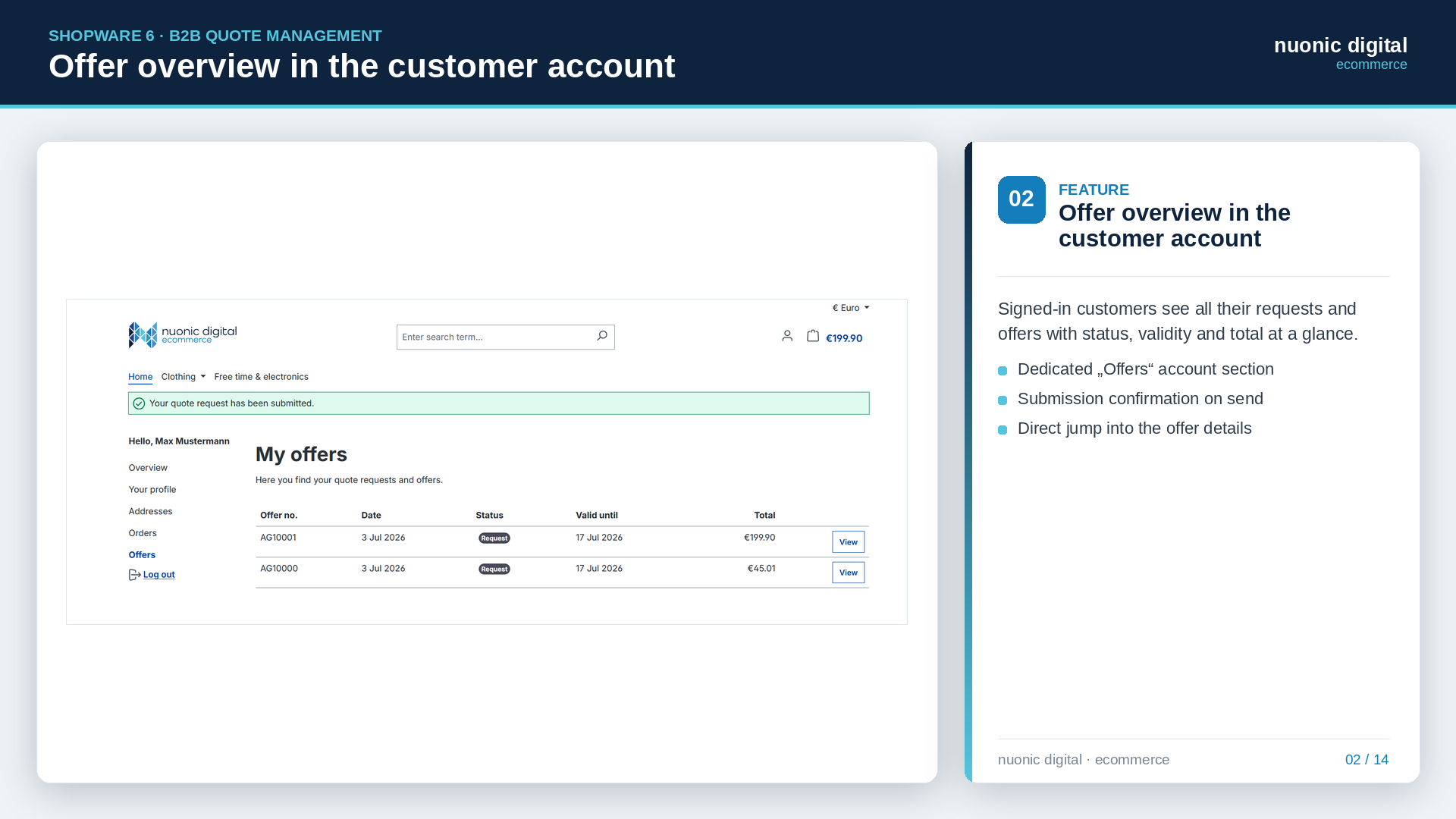Click the Offer no. column header
This screenshot has width=1456, height=819.
(x=279, y=516)
